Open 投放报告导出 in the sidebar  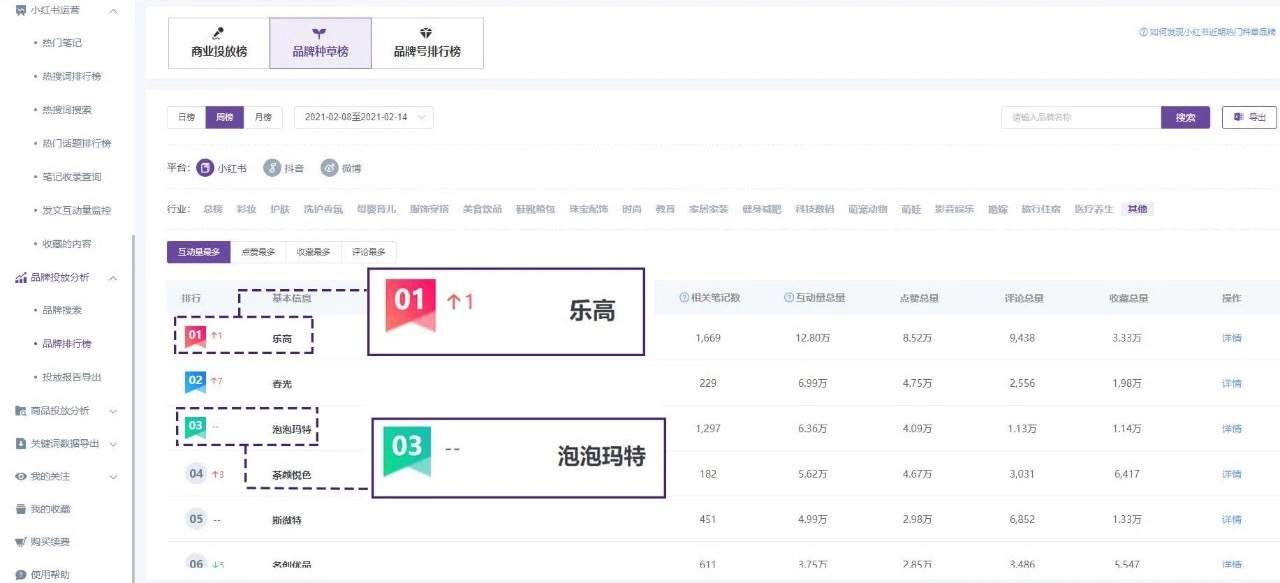tap(72, 377)
